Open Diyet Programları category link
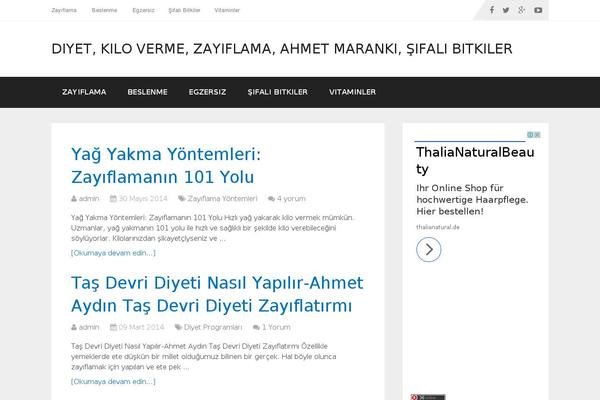600x400 pixels. point(213,327)
